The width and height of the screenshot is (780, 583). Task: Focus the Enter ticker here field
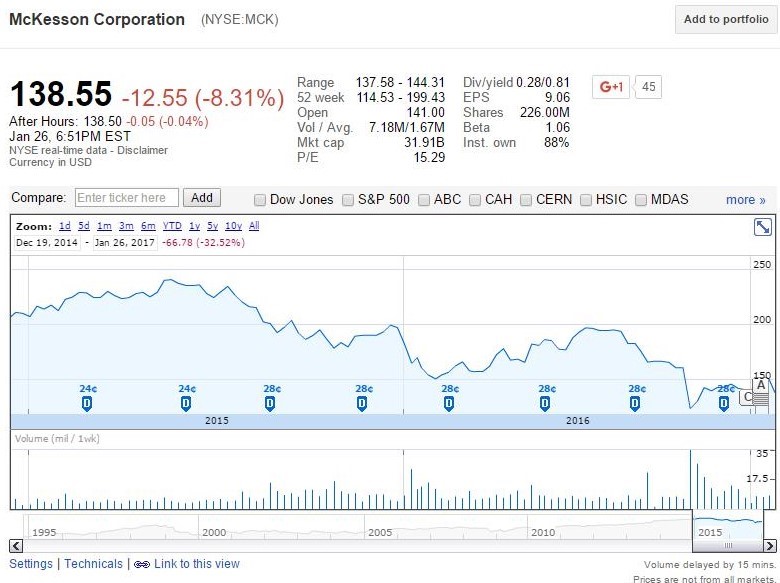[127, 198]
